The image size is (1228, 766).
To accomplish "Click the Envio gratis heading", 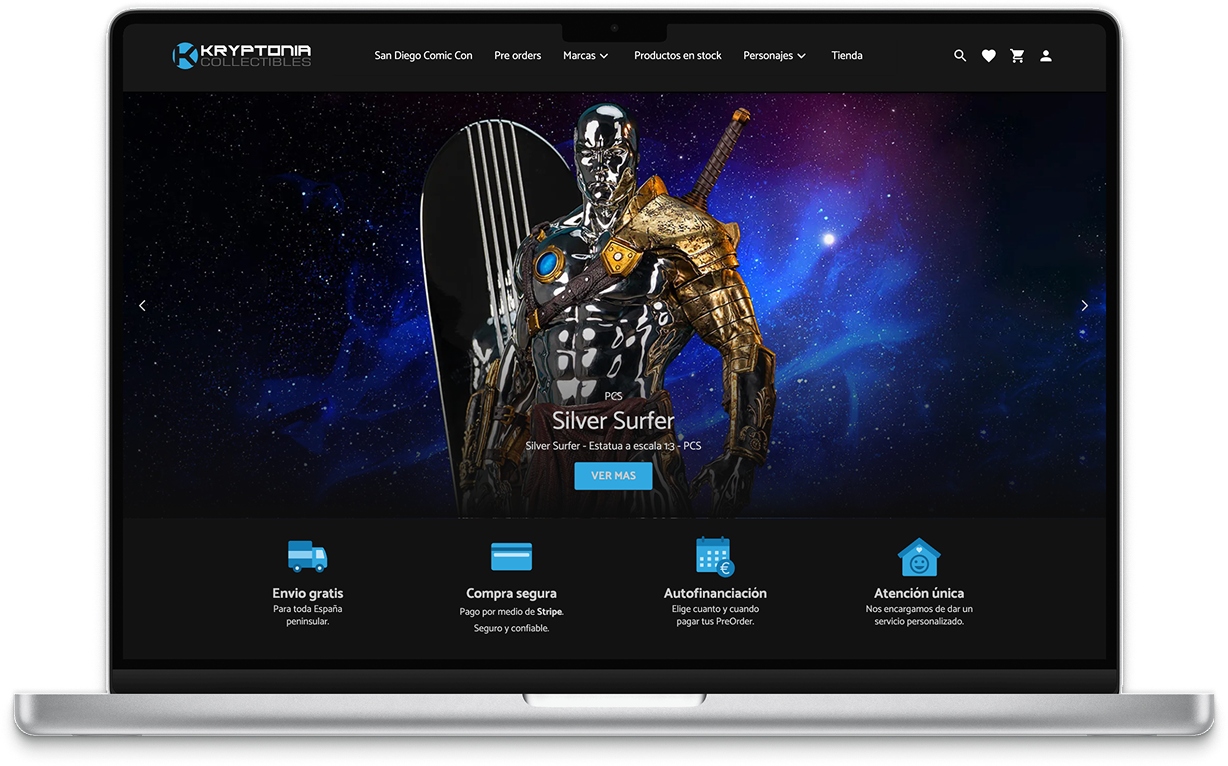I will point(308,593).
